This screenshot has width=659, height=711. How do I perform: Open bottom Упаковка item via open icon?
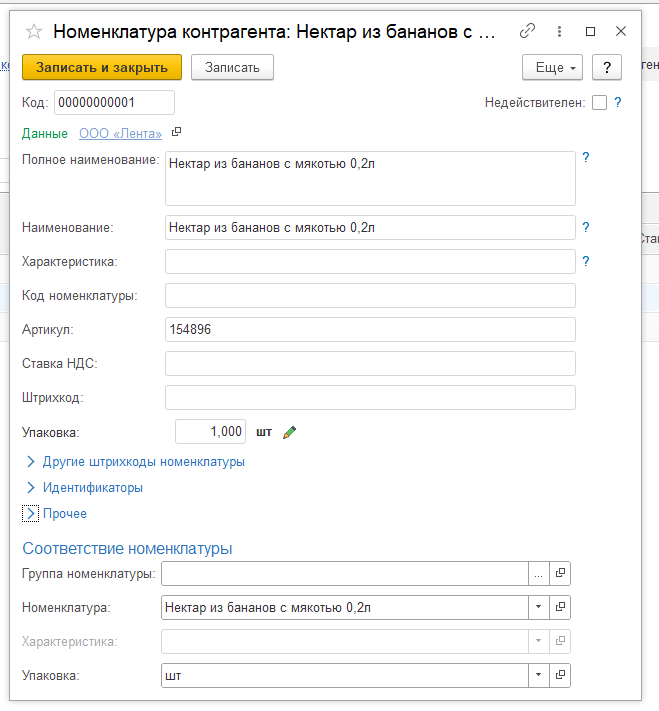560,675
